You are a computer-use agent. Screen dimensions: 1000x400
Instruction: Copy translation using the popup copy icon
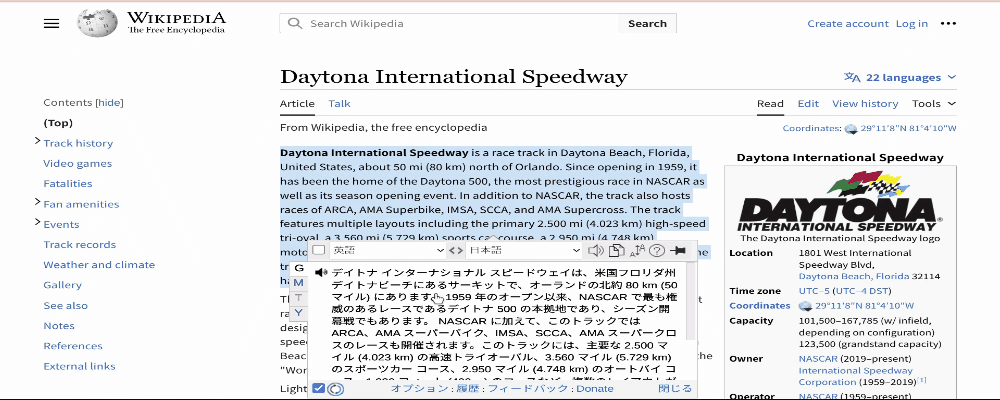(x=615, y=251)
